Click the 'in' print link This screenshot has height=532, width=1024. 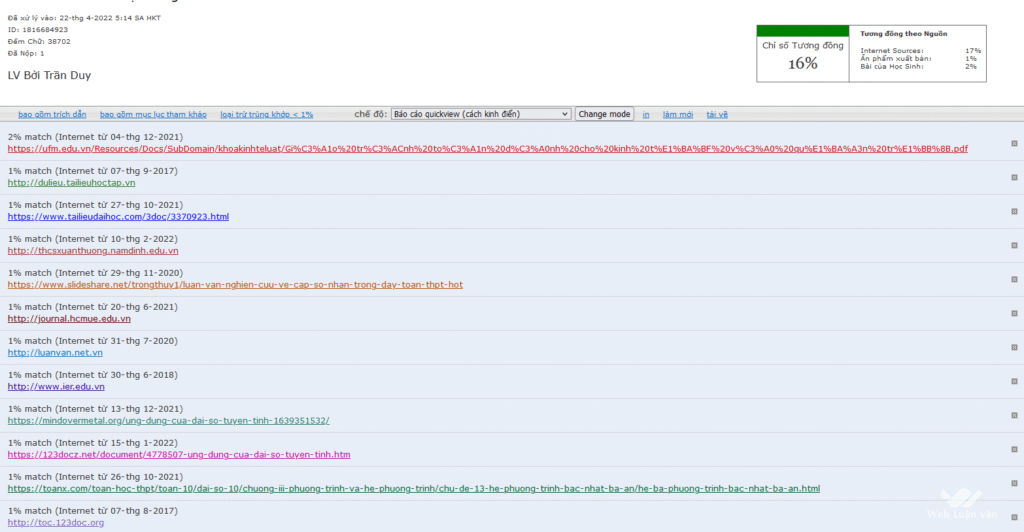click(646, 115)
